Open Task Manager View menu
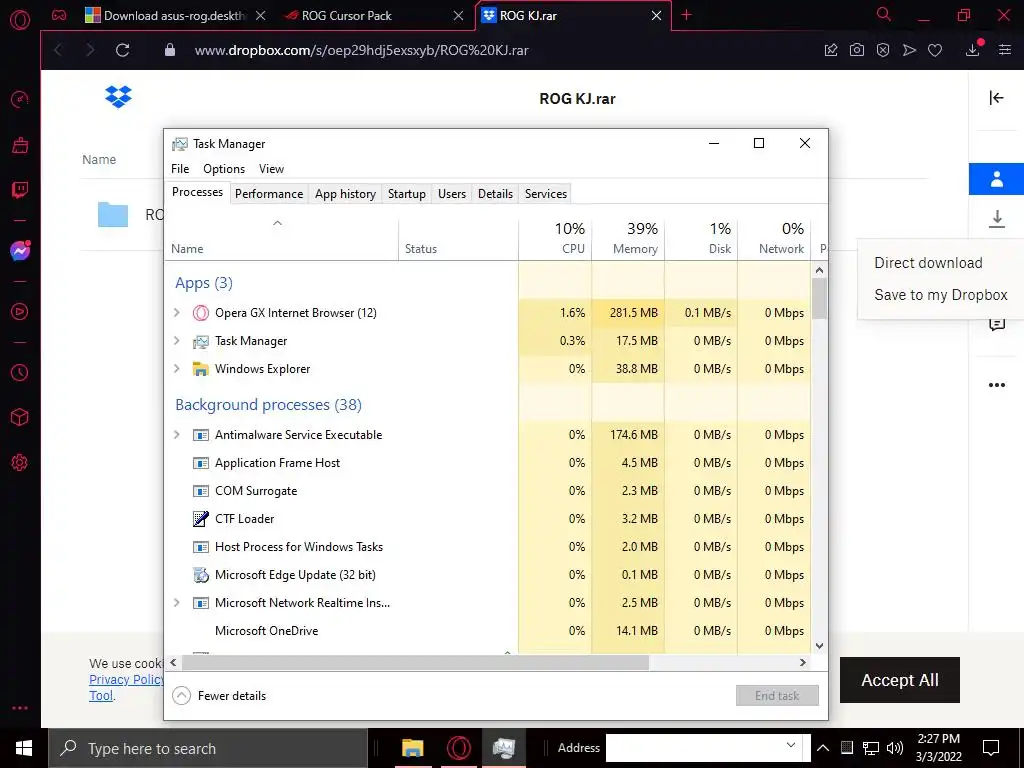 click(271, 168)
